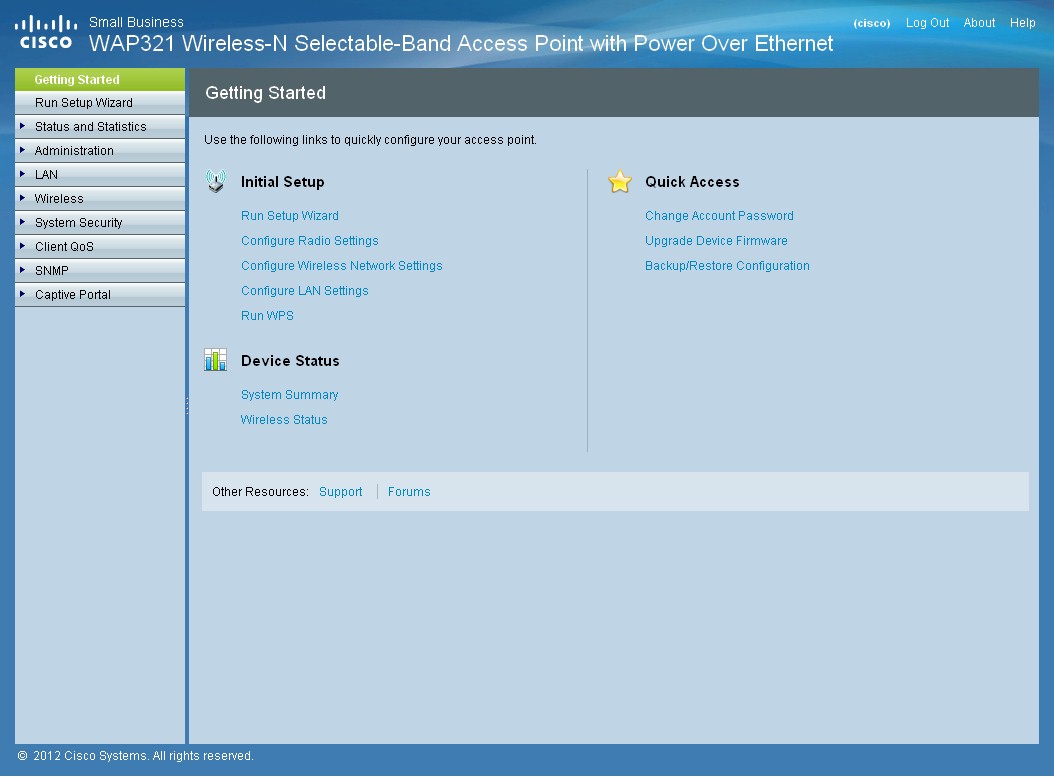Click the Device Status heading
Screen dimensions: 1054x780
coord(290,361)
